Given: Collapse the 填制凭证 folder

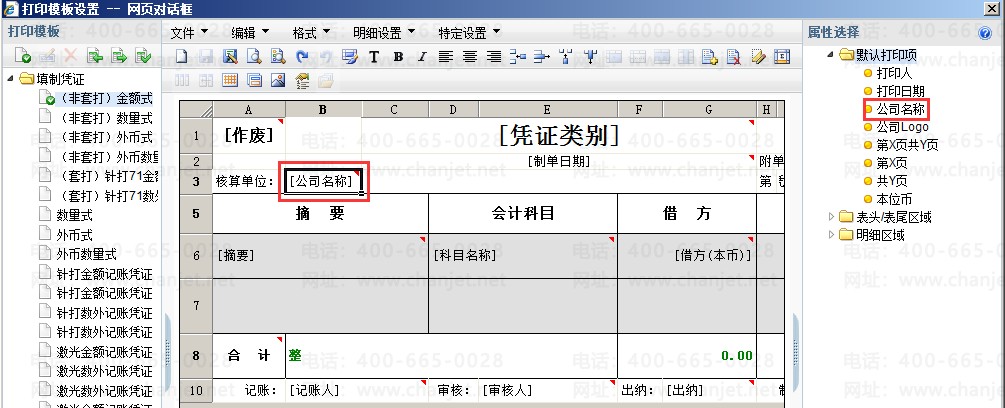Looking at the screenshot, I should [x=10, y=79].
